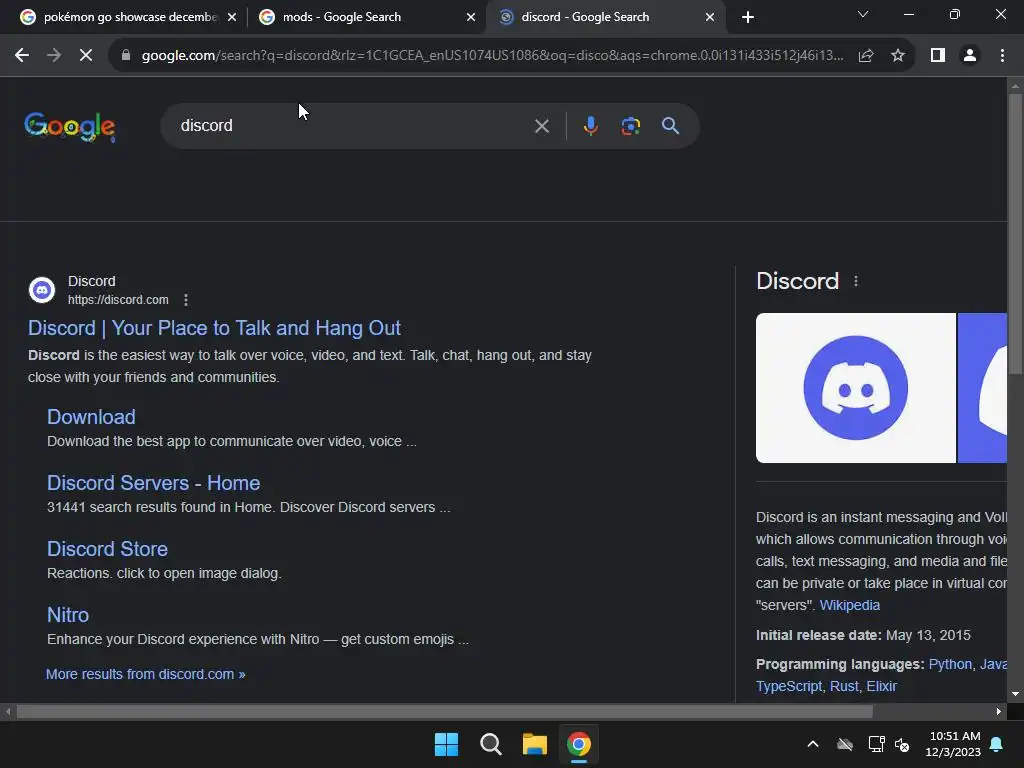Close the pokémon go showcase tab
Image resolution: width=1024 pixels, height=768 pixels.
pyautogui.click(x=232, y=17)
